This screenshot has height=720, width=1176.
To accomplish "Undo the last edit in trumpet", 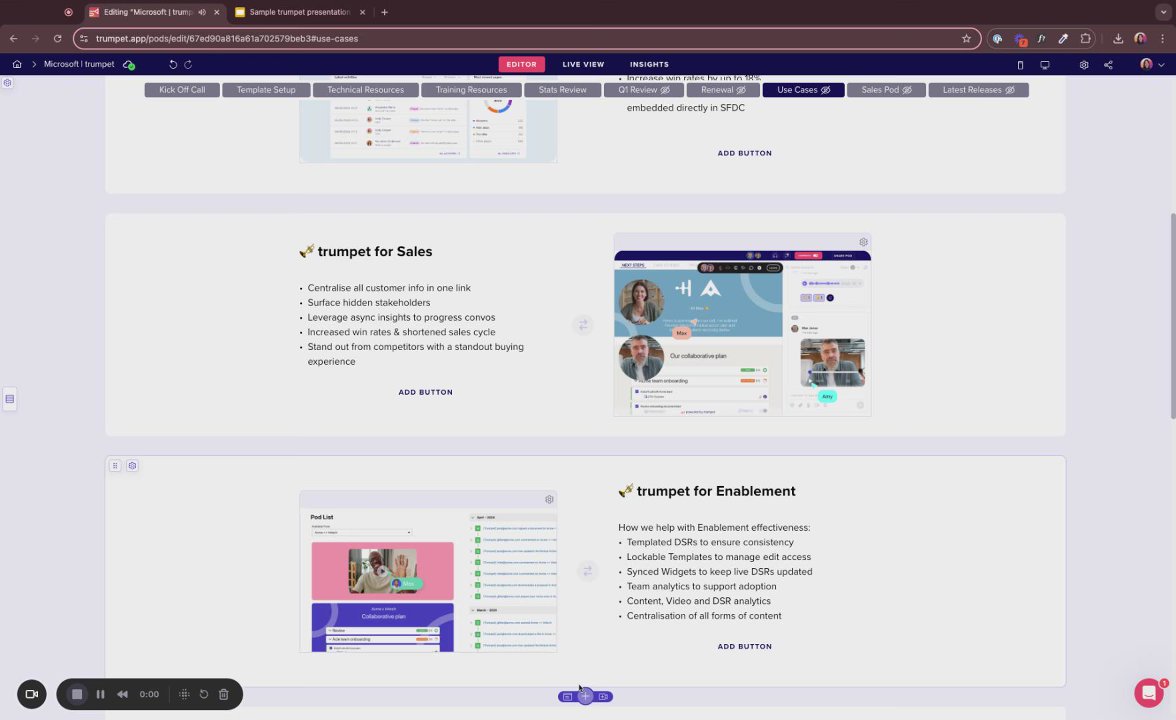I will [x=172, y=64].
